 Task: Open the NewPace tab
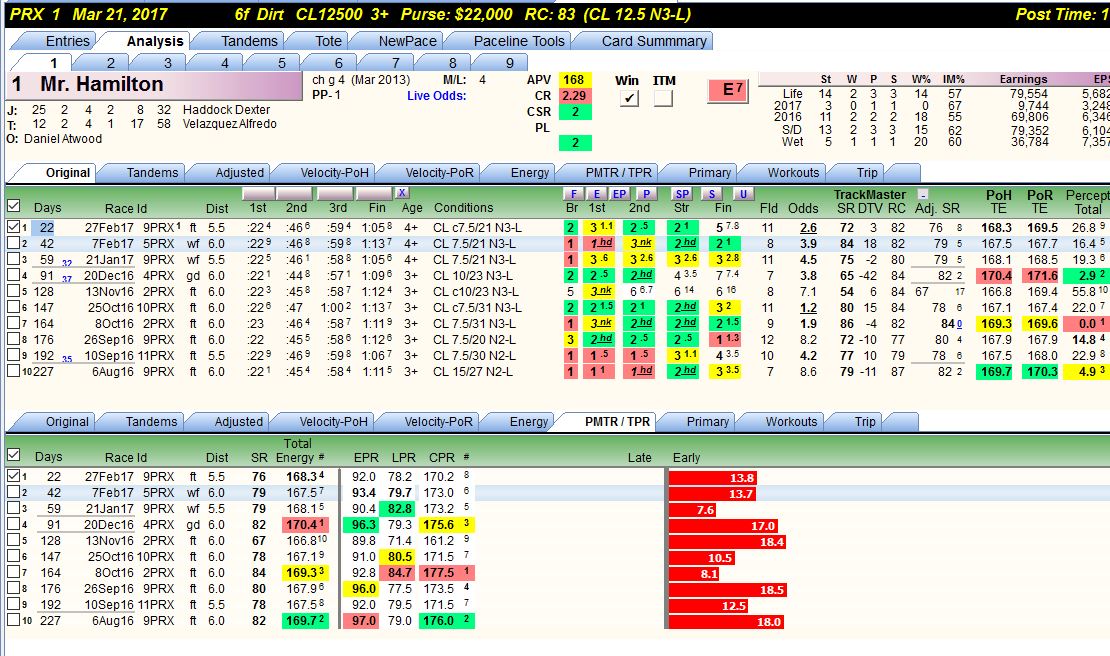pyautogui.click(x=407, y=41)
